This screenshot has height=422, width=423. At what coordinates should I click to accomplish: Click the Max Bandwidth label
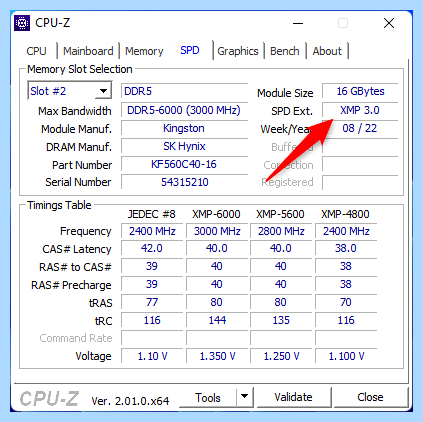tap(75, 111)
